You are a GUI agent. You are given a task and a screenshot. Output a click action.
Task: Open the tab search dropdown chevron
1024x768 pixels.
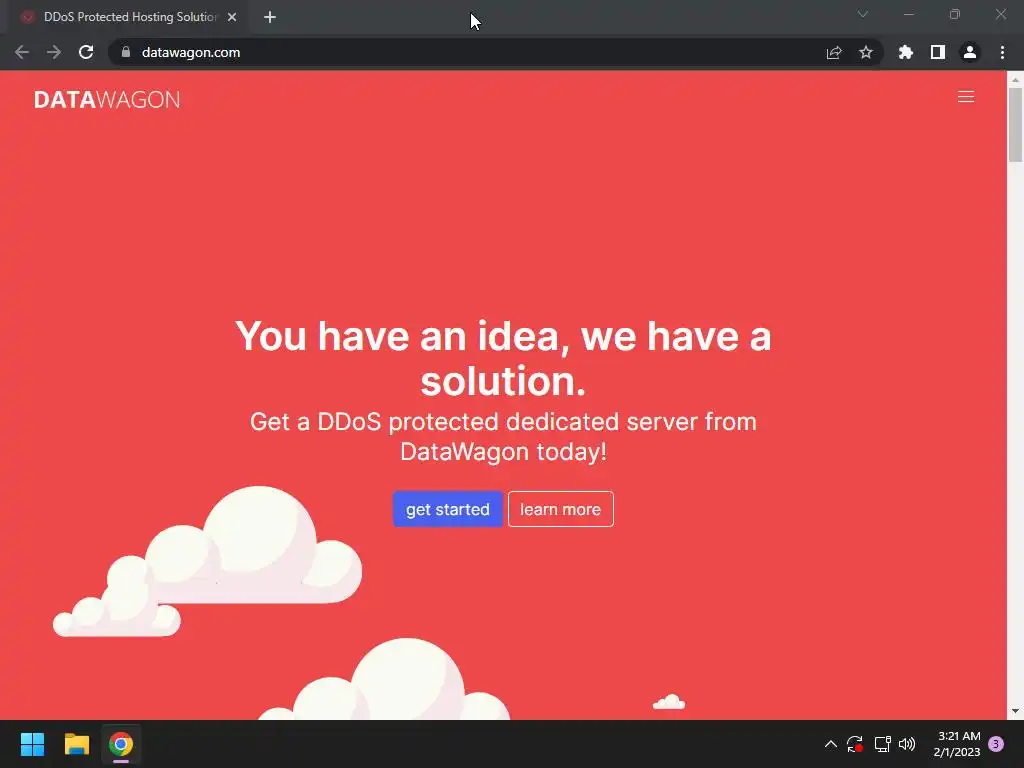(x=863, y=14)
